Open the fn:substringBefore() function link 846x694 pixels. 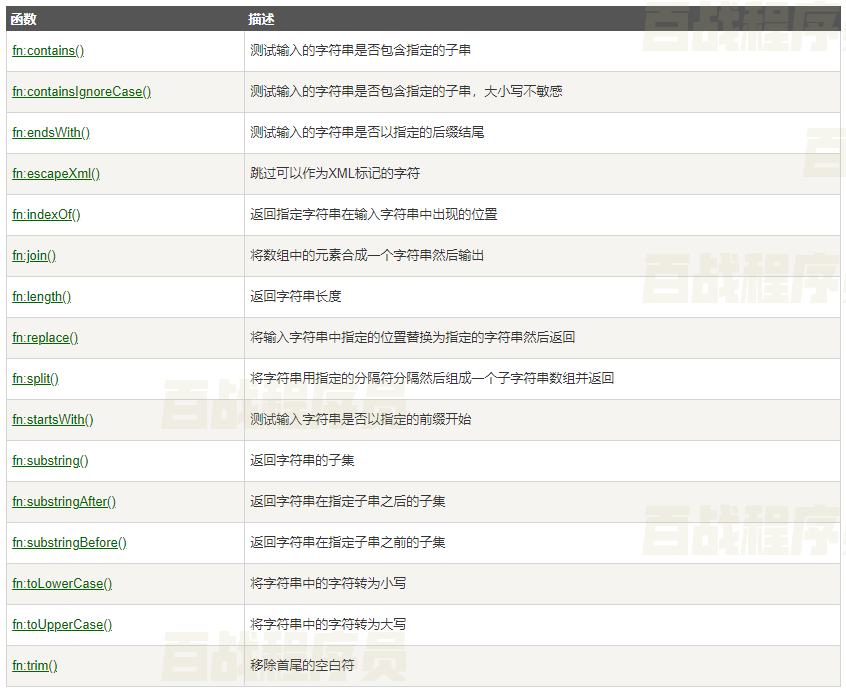(x=69, y=542)
